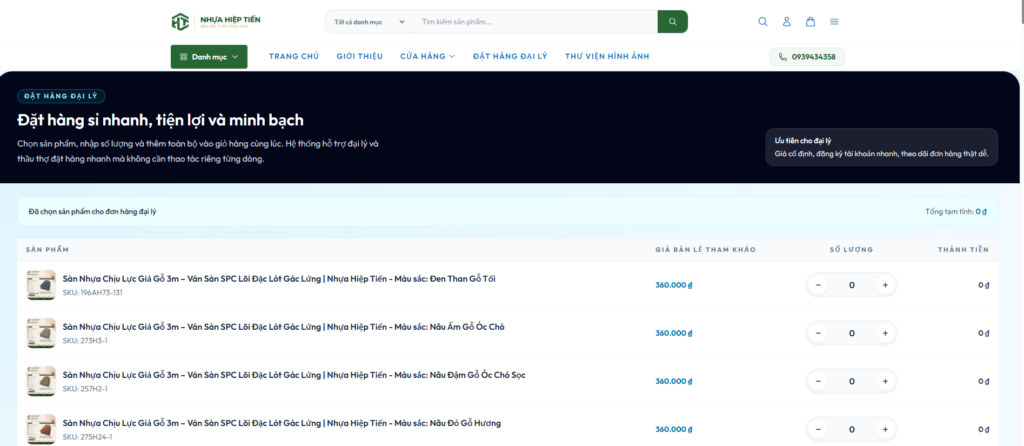The width and height of the screenshot is (1024, 446).
Task: Click the 'ĐẶT HÀNG ĐẠI LÝ' badge in banner
Action: pos(61,96)
